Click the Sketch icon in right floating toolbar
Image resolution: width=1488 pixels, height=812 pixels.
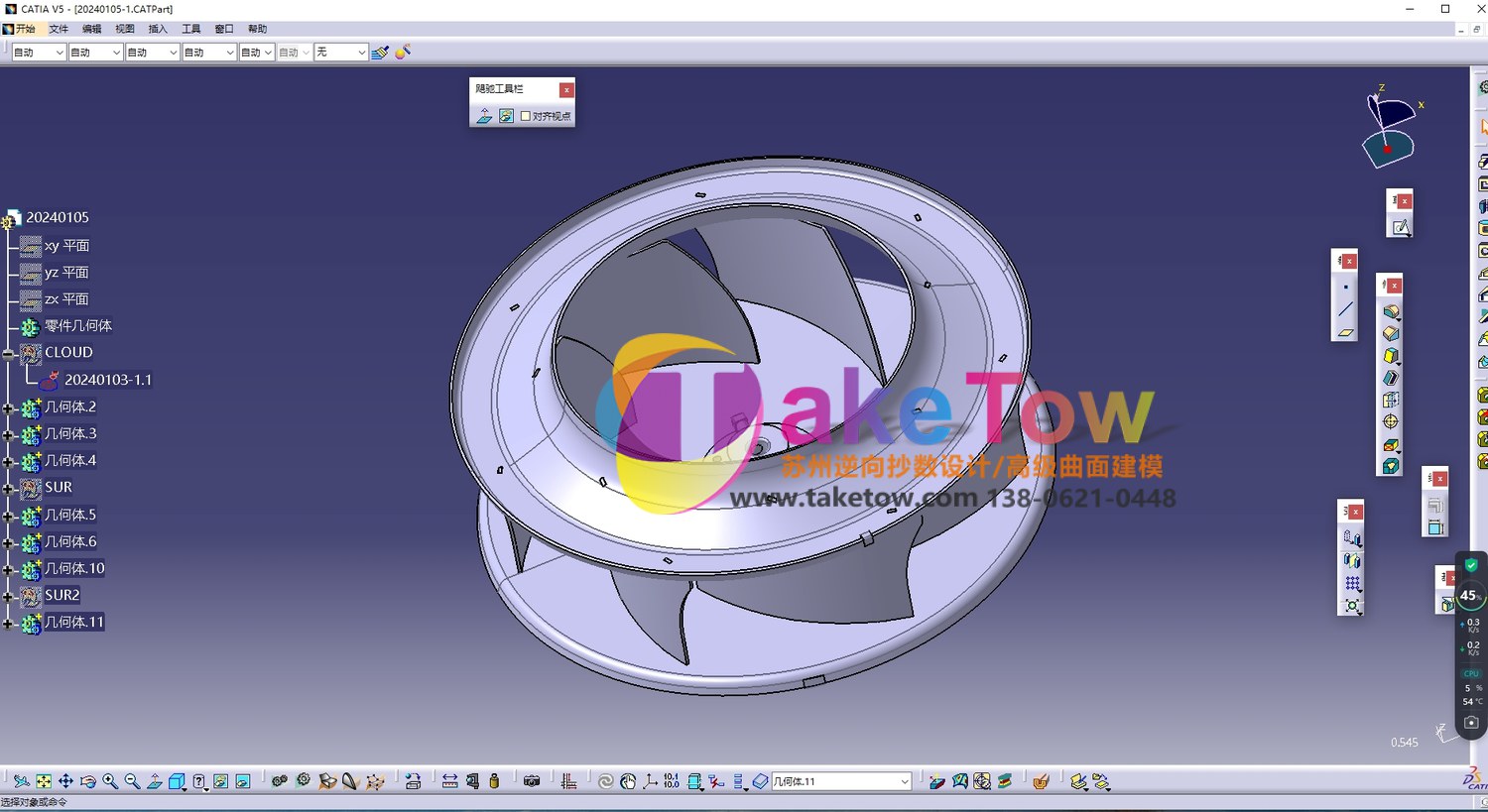[1400, 227]
